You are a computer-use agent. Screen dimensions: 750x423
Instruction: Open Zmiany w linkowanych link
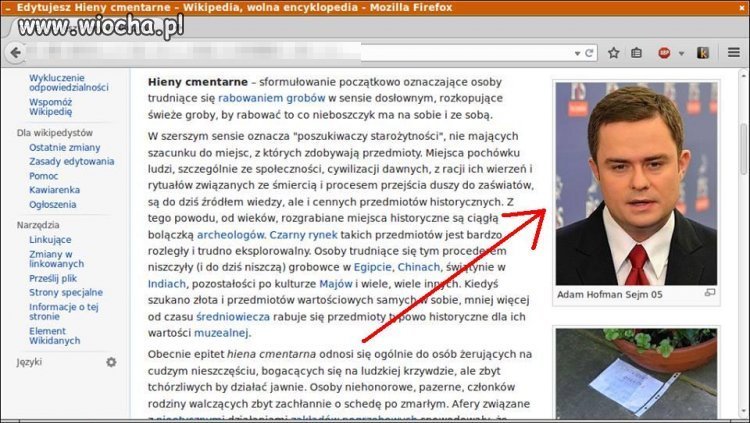tap(56, 259)
